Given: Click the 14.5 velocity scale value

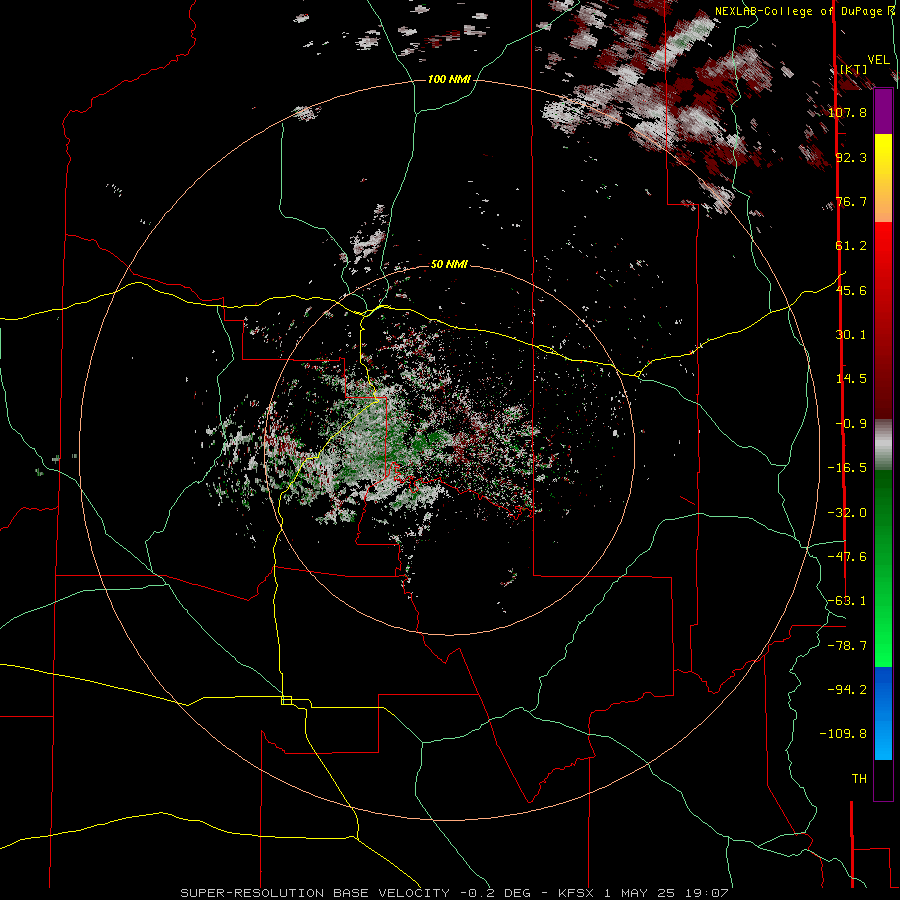Looking at the screenshot, I should 851,379.
